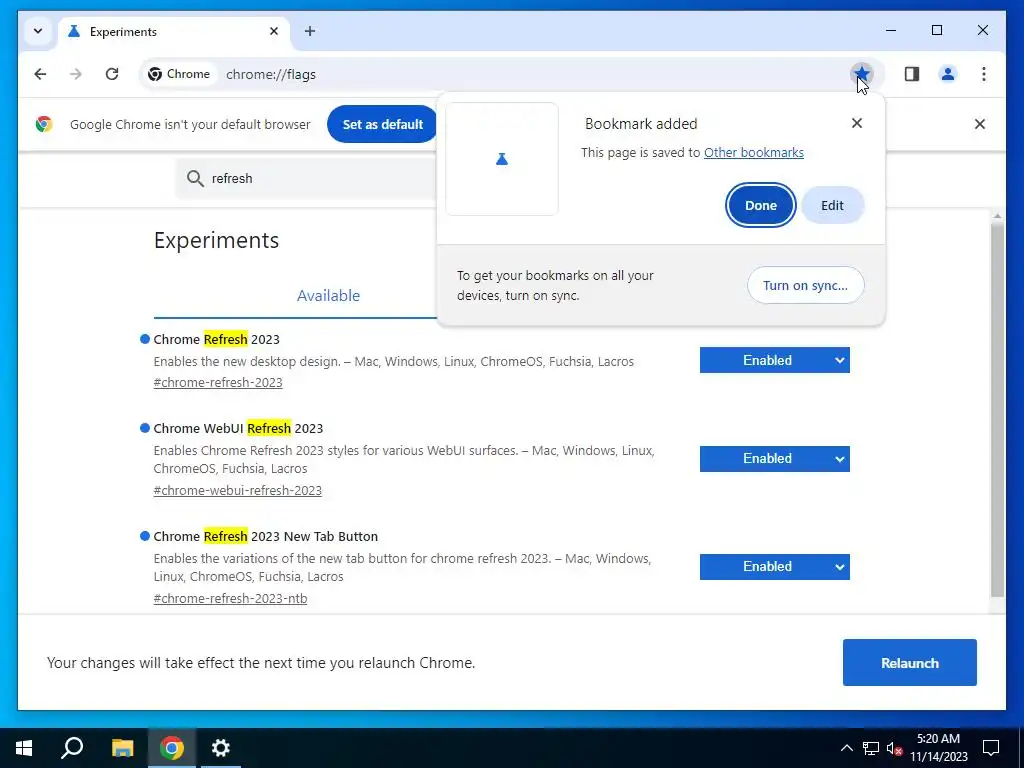Click the #chrome-webui-refresh-2023 link

(238, 490)
